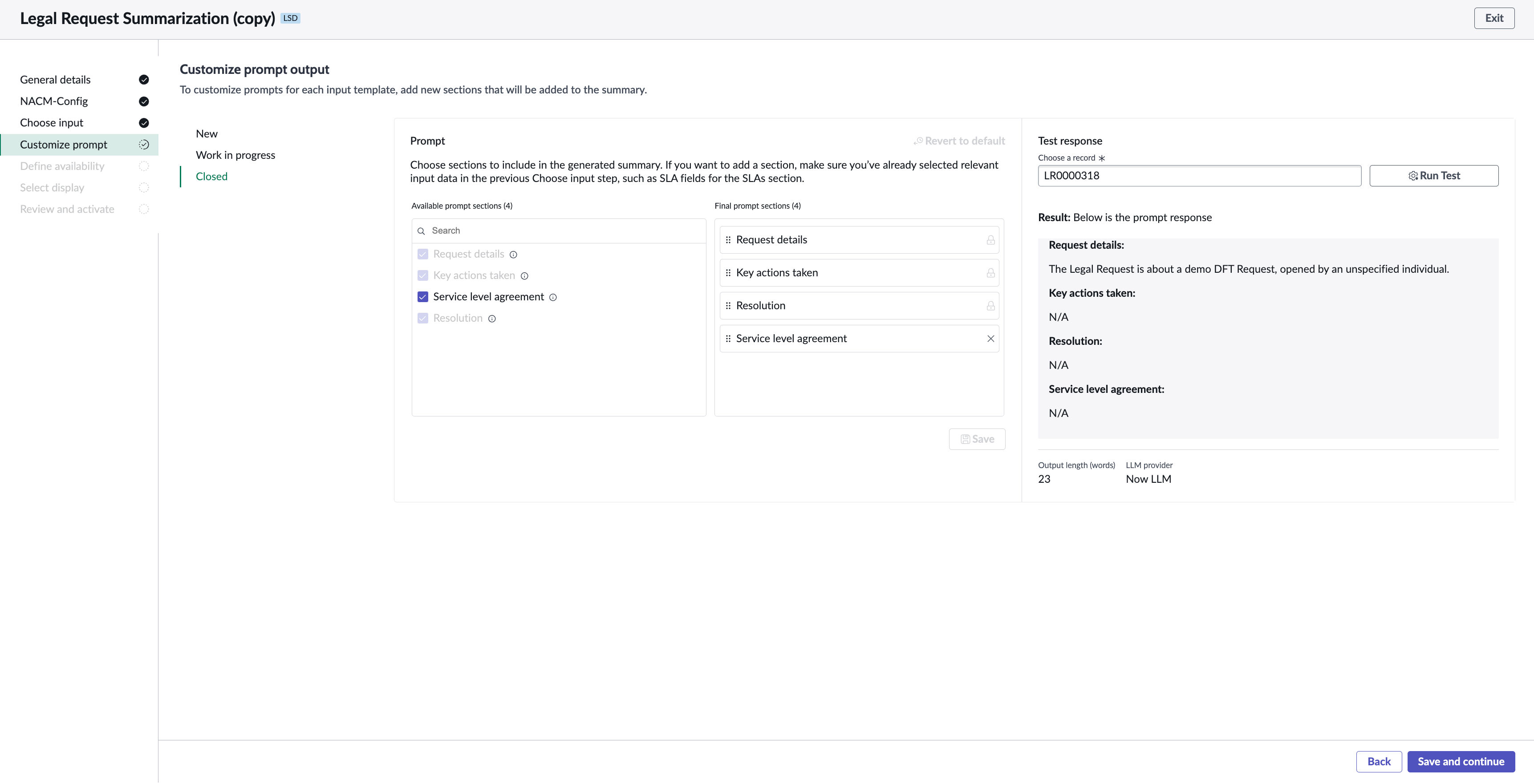1534x784 pixels.
Task: Click info icon beside Service level agreement checkbox
Action: coord(553,298)
